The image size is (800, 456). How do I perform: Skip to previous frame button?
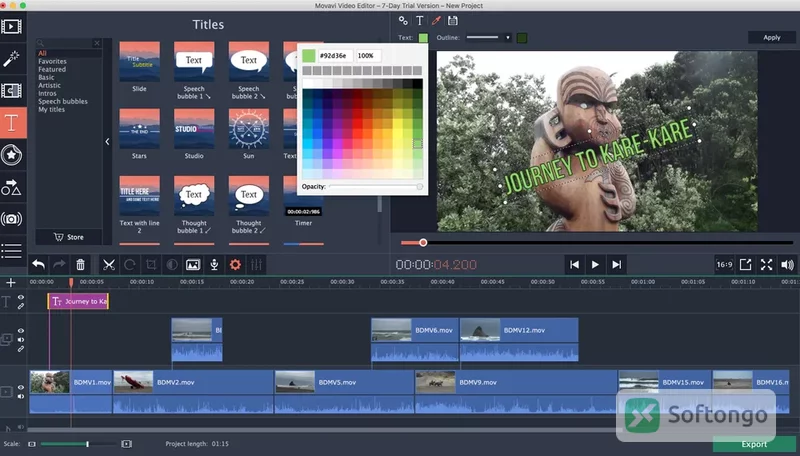(x=574, y=264)
